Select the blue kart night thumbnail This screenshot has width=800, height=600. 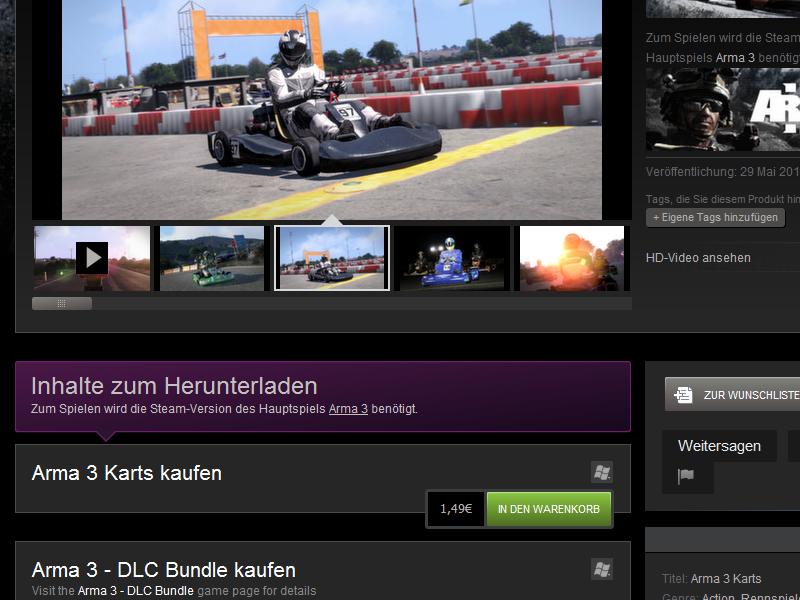452,258
